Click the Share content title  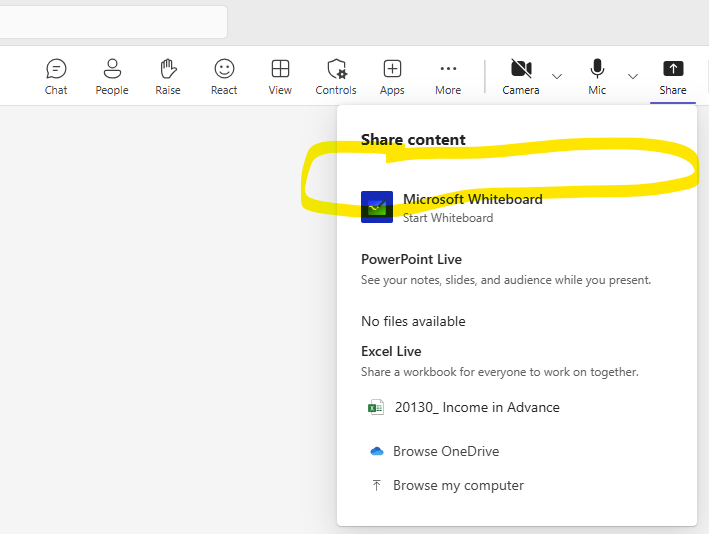pyautogui.click(x=413, y=140)
